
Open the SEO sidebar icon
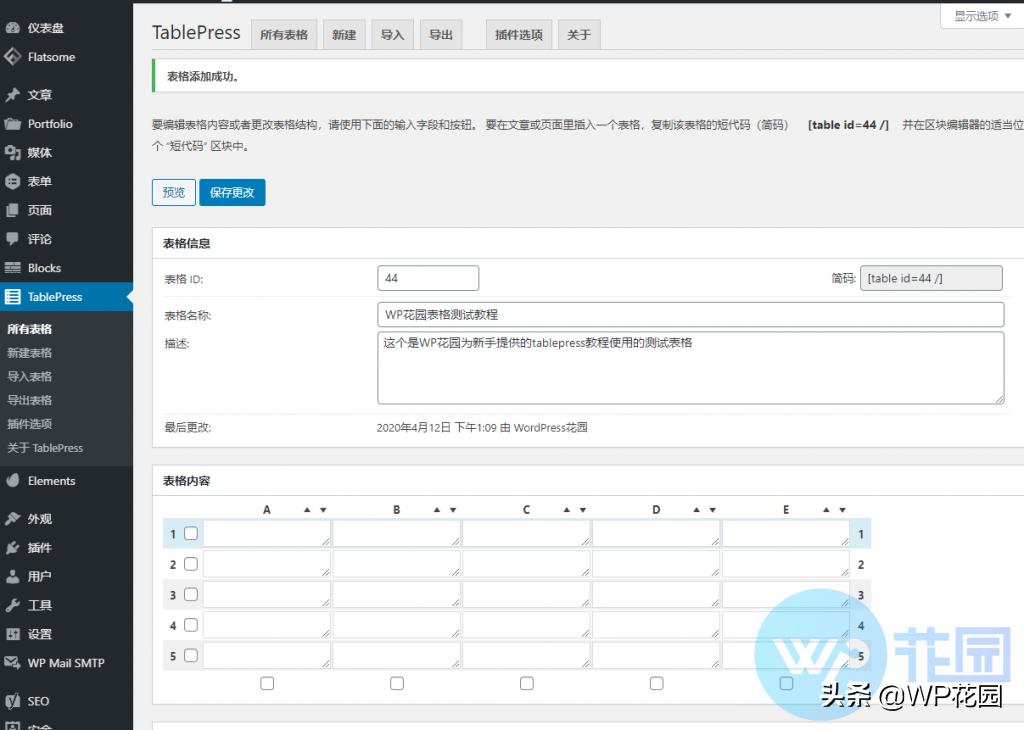[x=12, y=700]
